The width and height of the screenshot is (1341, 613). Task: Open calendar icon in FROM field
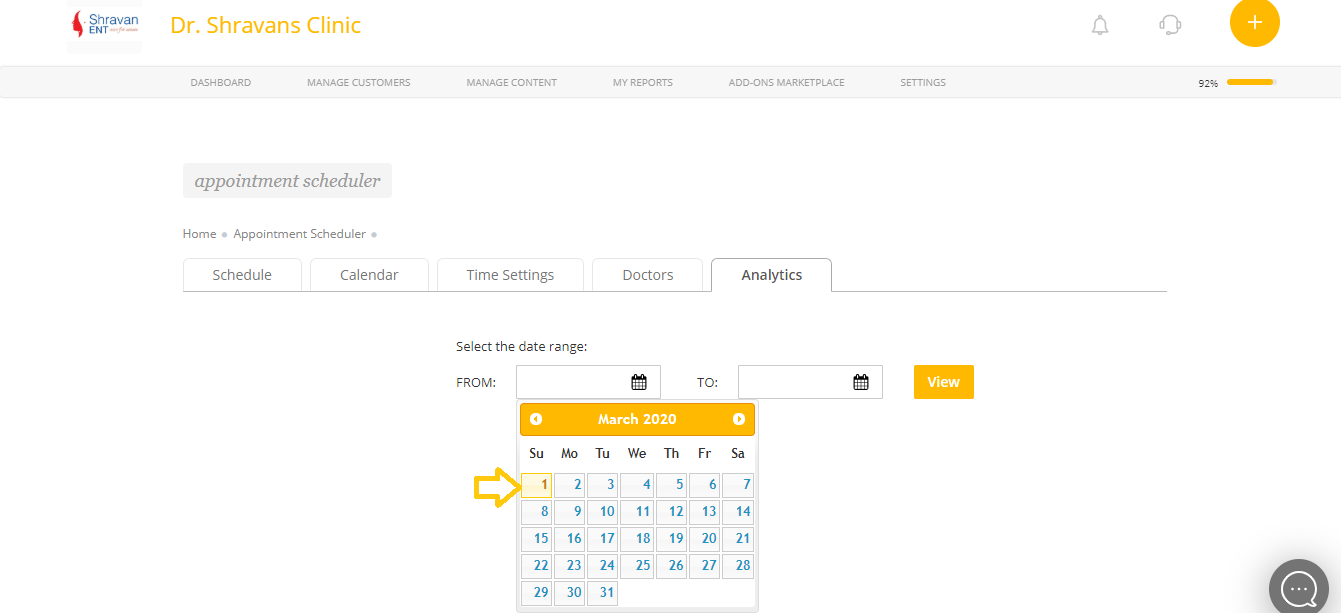pos(639,381)
